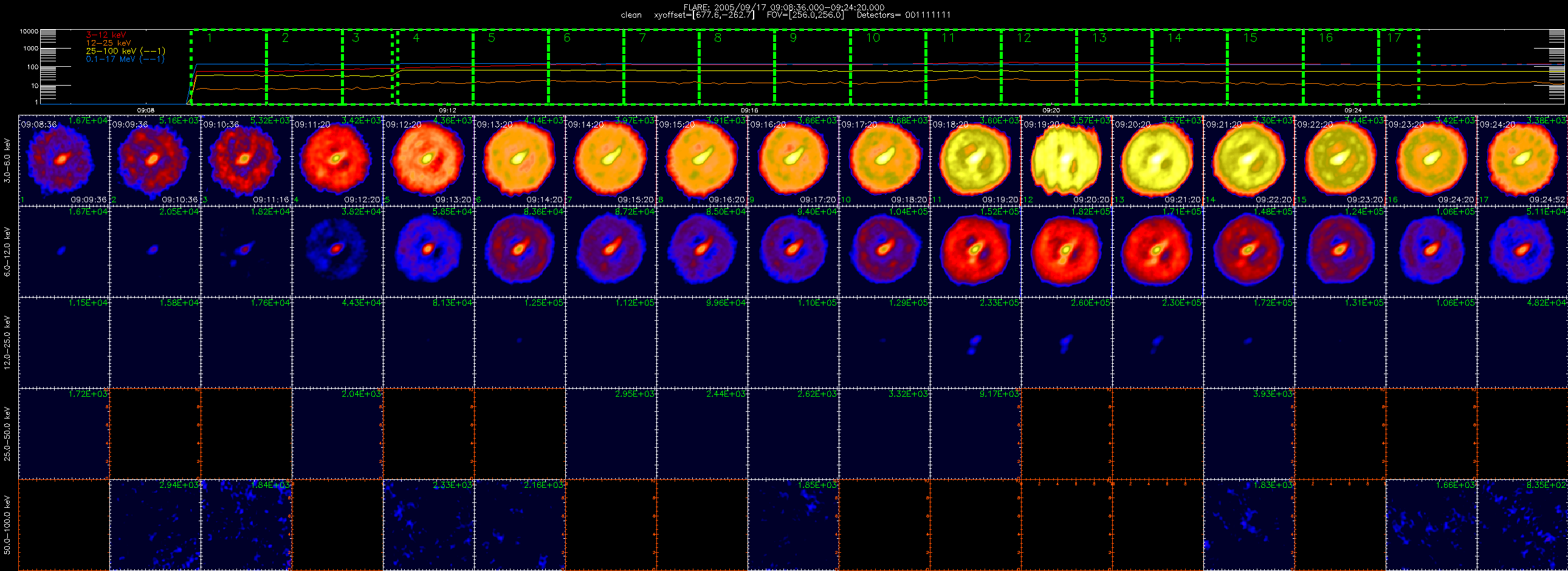This screenshot has height=571, width=1568.
Task: Select interval 17 marker in the light curve
Action: [1394, 38]
